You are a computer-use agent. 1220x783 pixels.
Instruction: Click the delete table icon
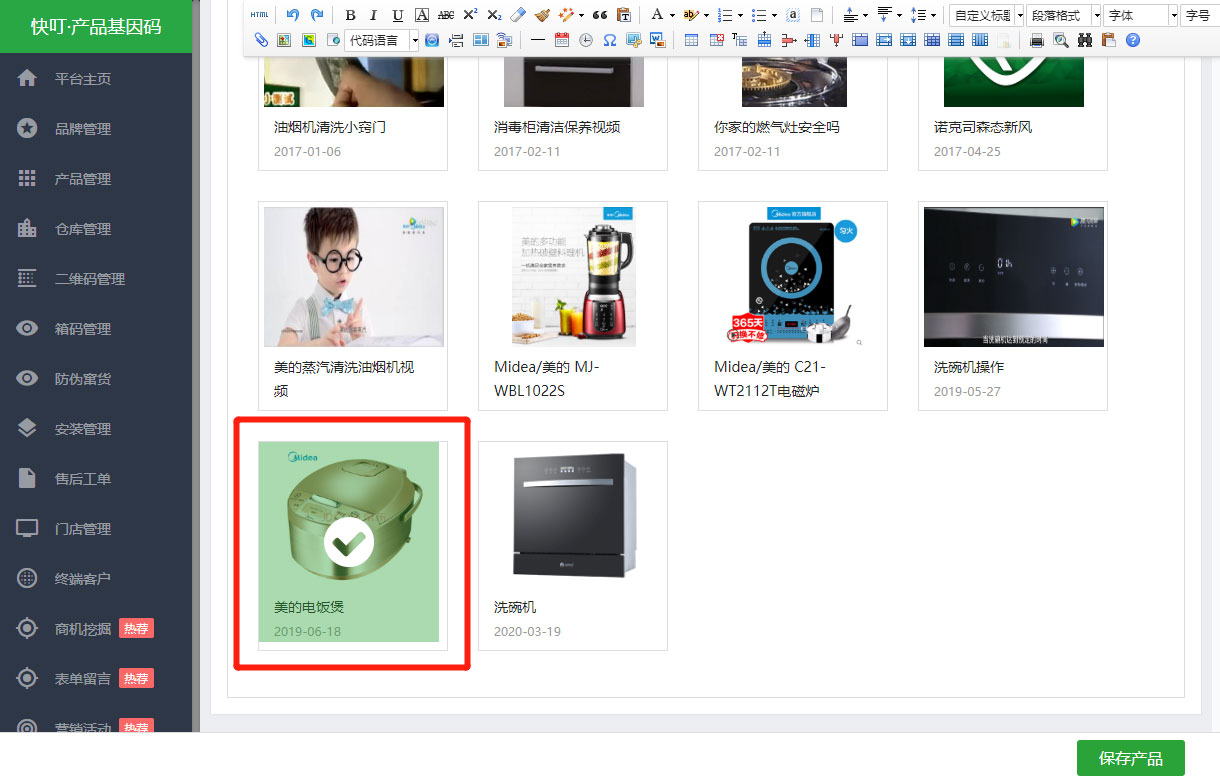[716, 40]
